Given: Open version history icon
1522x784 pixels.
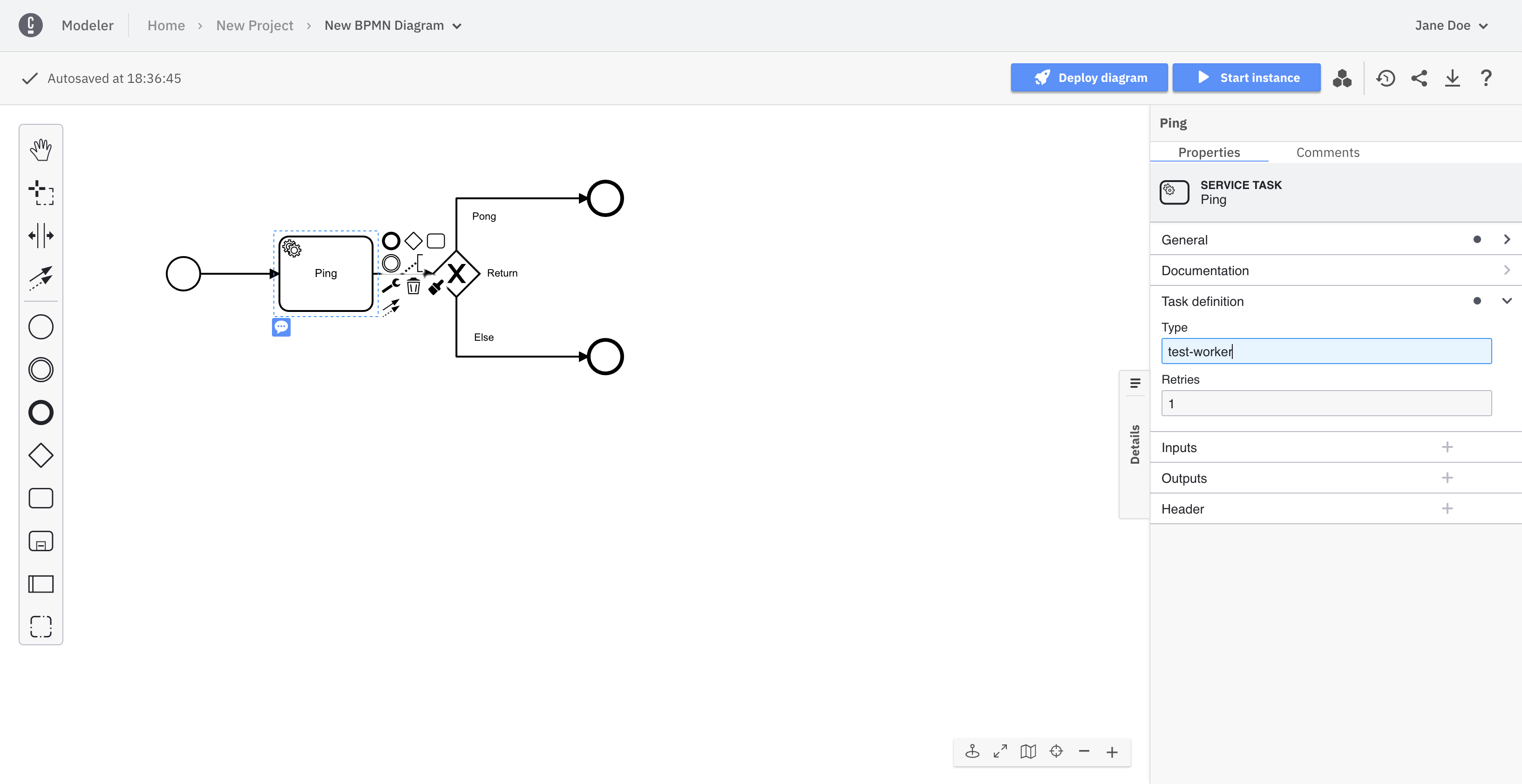Looking at the screenshot, I should click(1385, 78).
